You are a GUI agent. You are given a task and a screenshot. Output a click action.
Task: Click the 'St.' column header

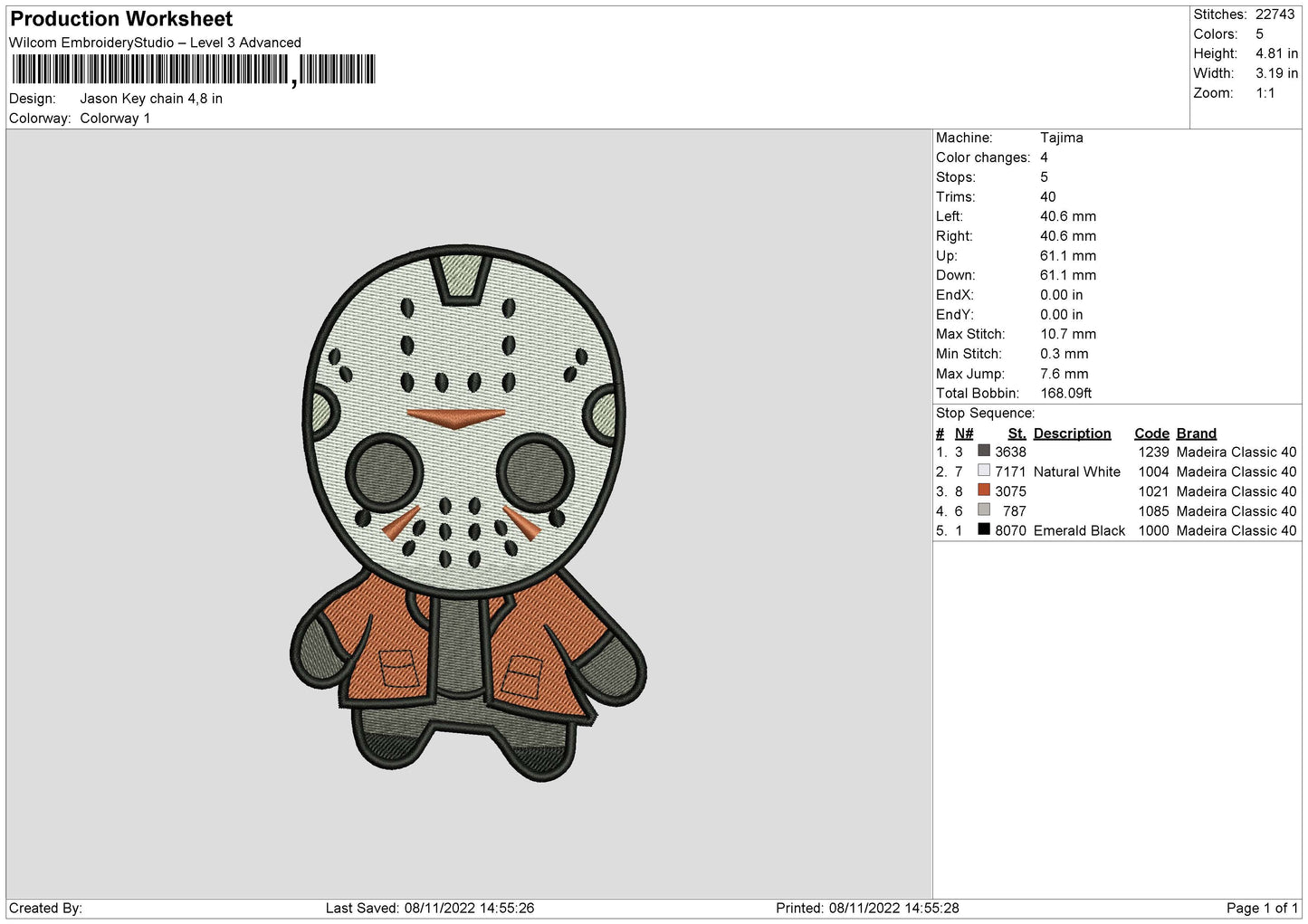coord(1017,433)
